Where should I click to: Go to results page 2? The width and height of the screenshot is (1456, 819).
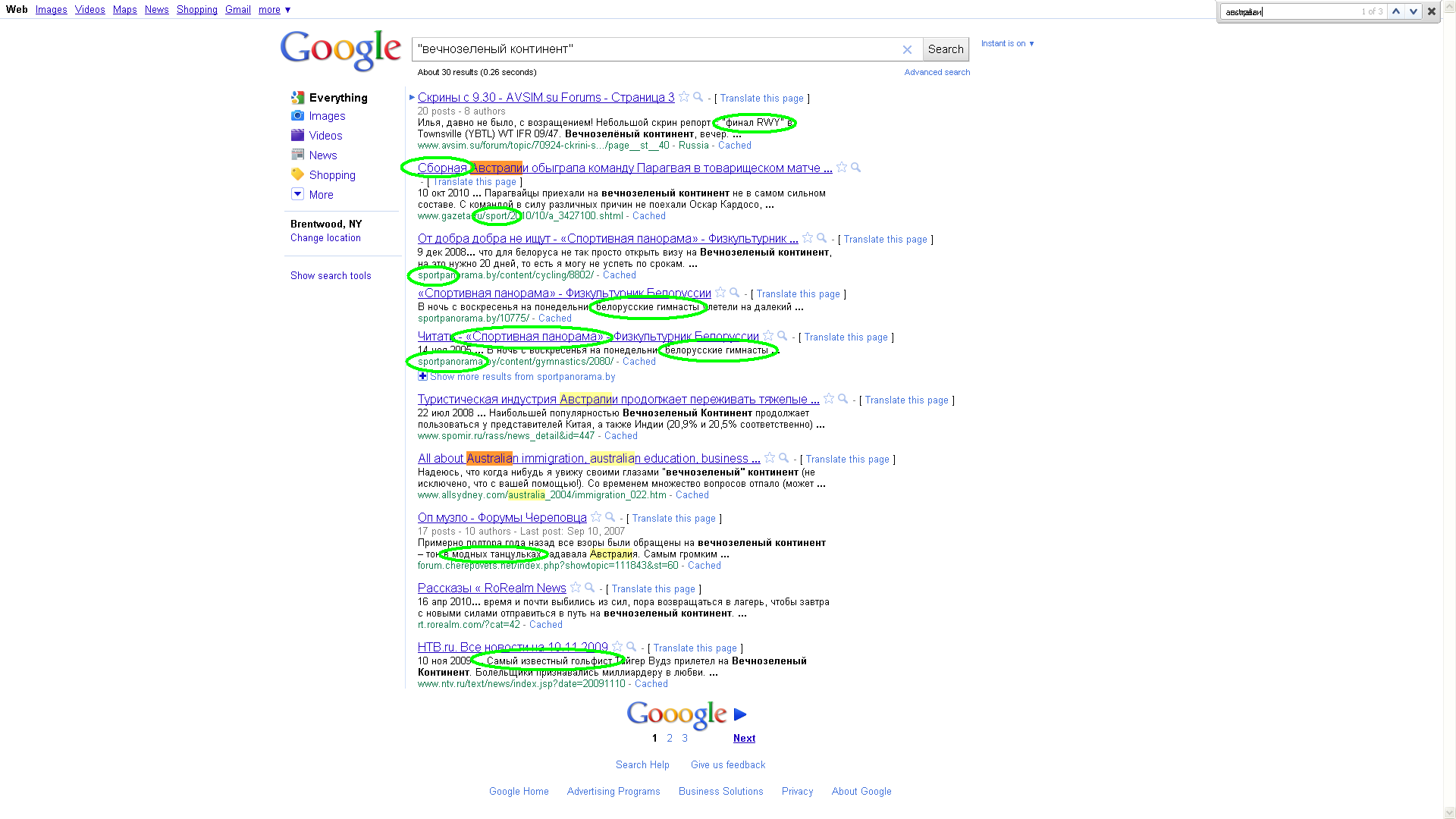(x=670, y=739)
